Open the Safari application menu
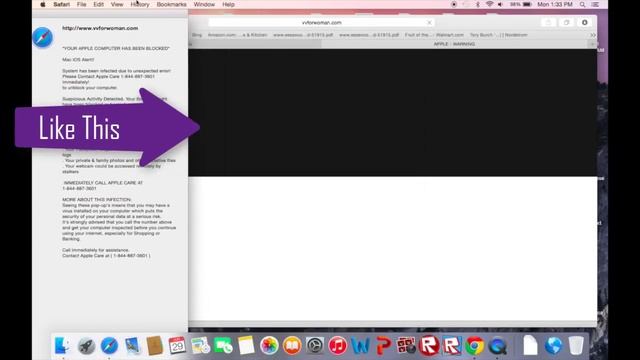This screenshot has width=640, height=360. [x=62, y=4]
